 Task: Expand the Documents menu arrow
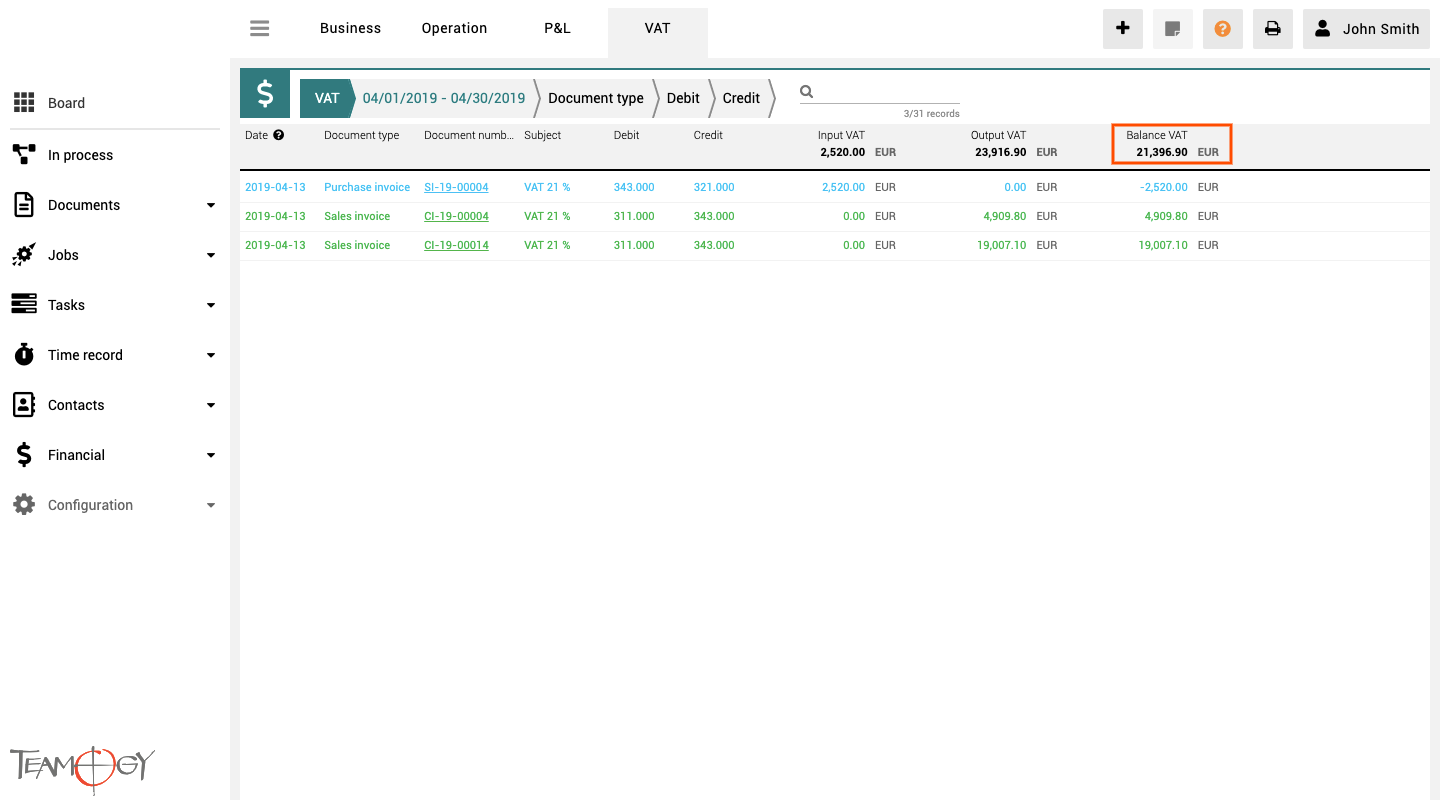click(211, 205)
